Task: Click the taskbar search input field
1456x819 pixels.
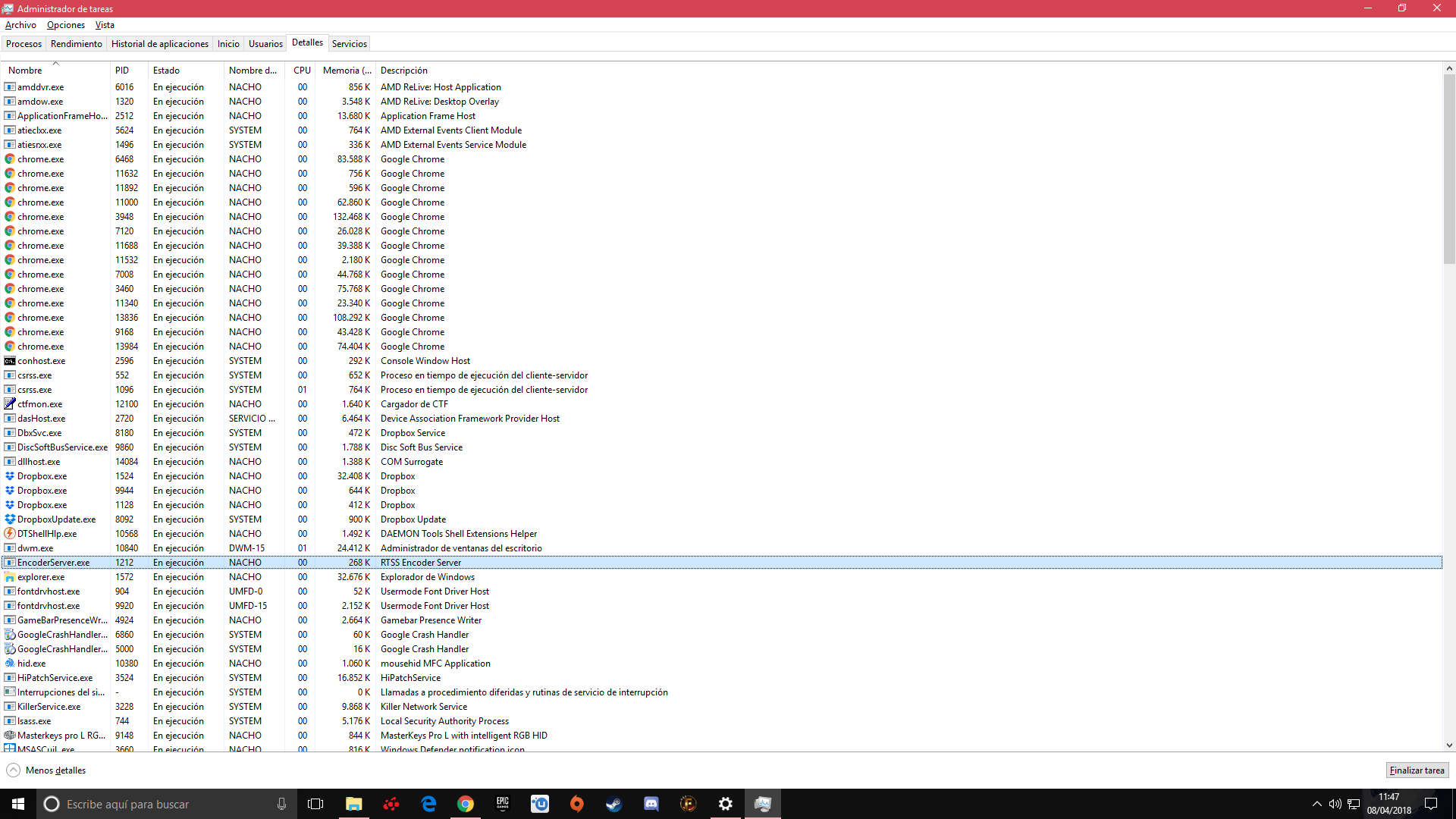Action: tap(159, 804)
